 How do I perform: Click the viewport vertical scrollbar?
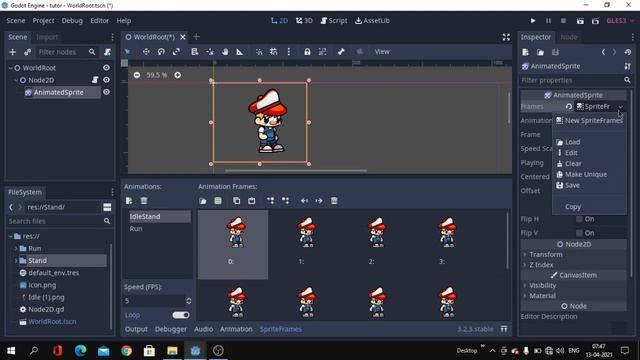click(509, 108)
